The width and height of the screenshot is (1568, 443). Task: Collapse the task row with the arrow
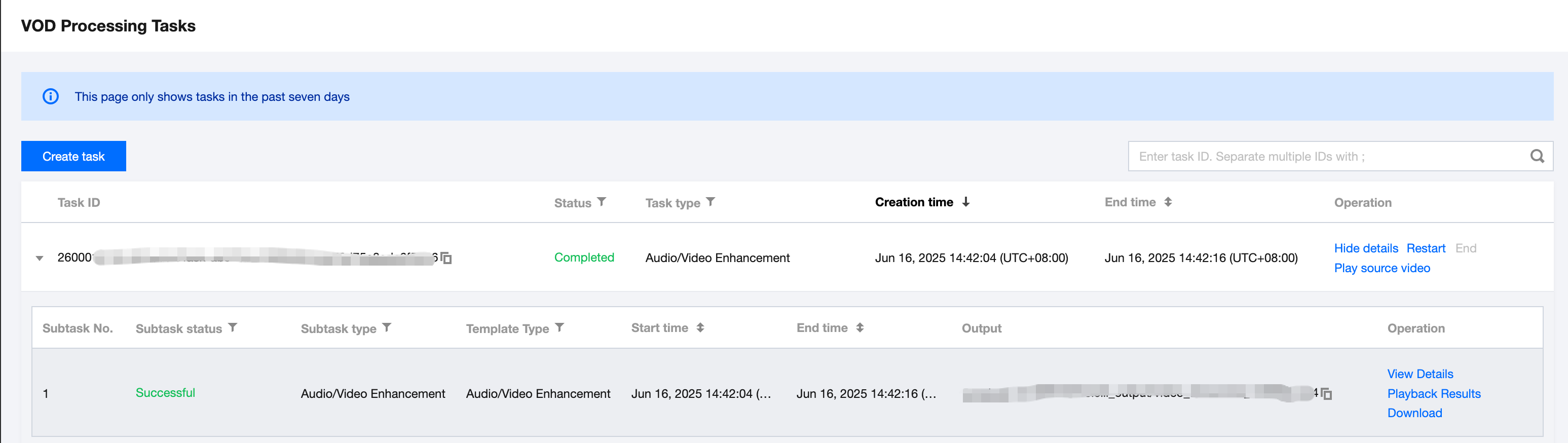tap(40, 258)
